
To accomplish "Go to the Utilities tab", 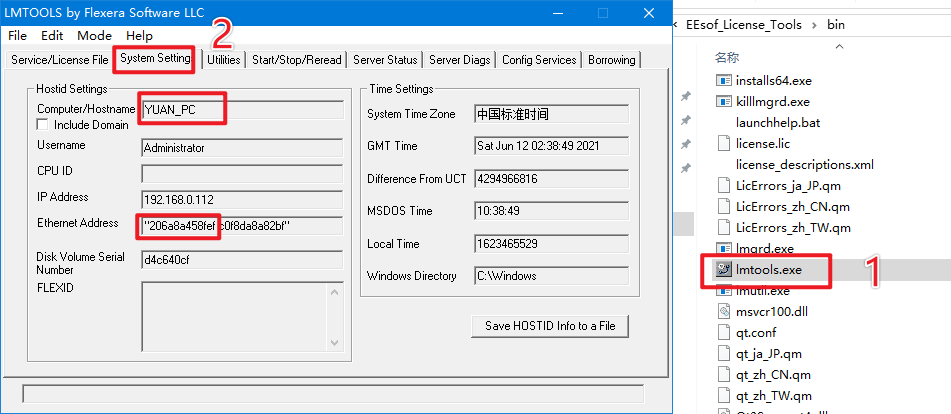I will point(224,59).
